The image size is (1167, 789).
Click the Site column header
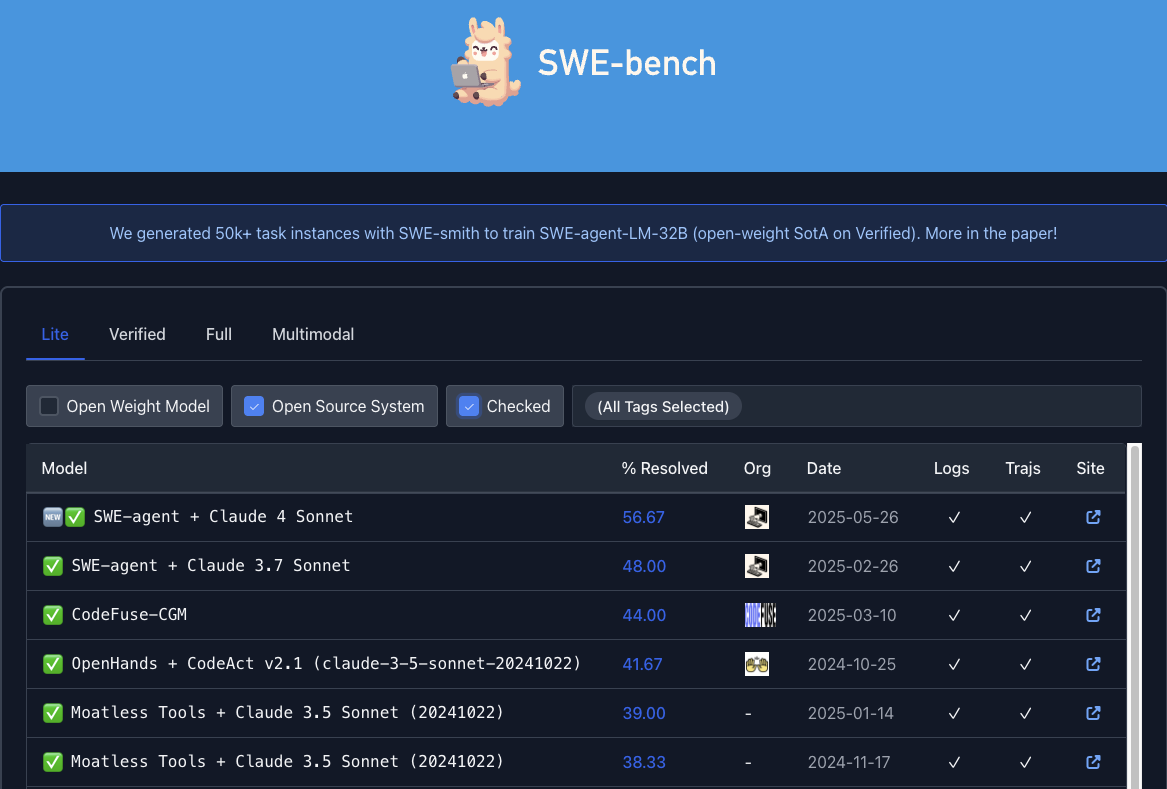tap(1090, 468)
